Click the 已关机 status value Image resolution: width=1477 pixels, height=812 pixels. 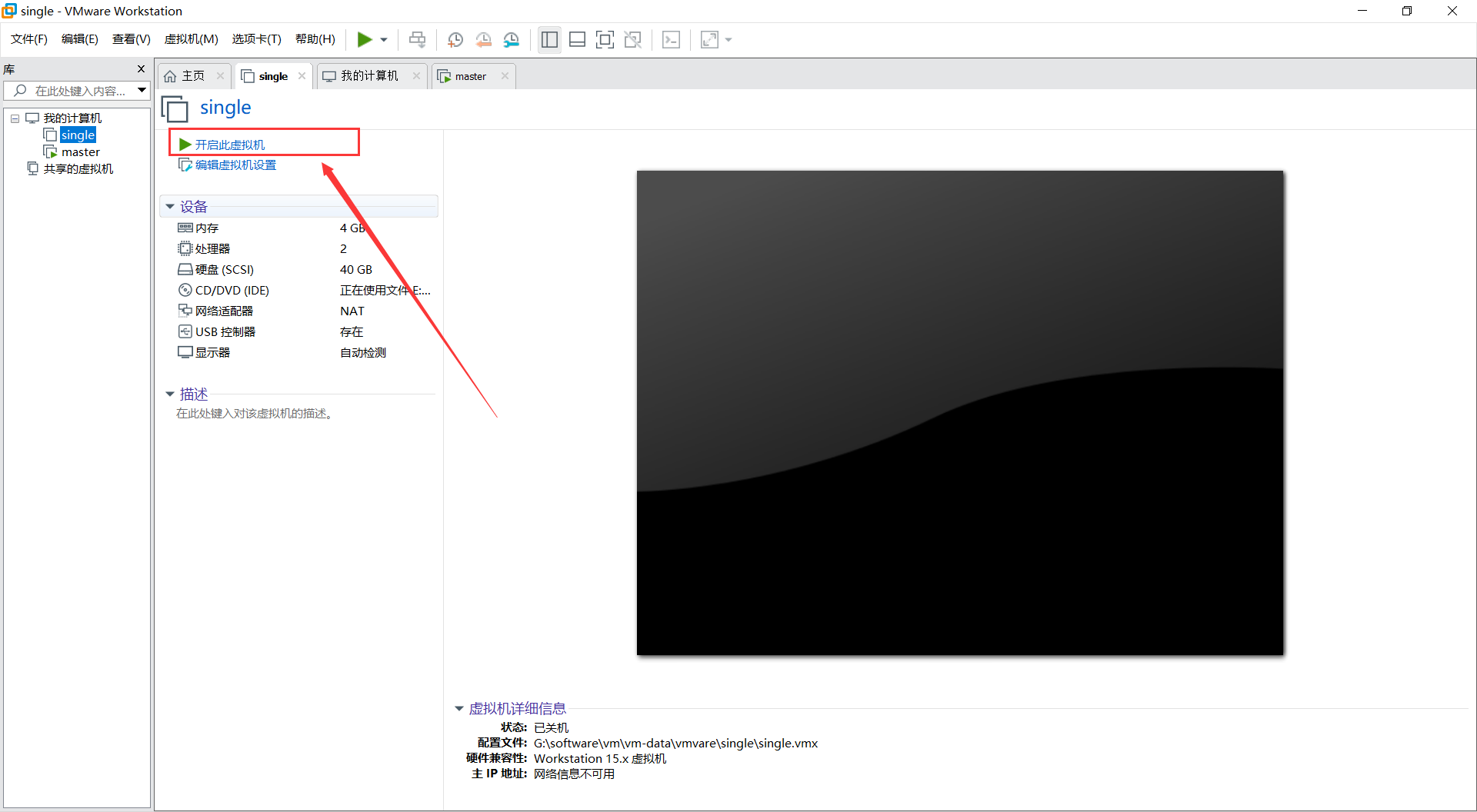tap(551, 728)
